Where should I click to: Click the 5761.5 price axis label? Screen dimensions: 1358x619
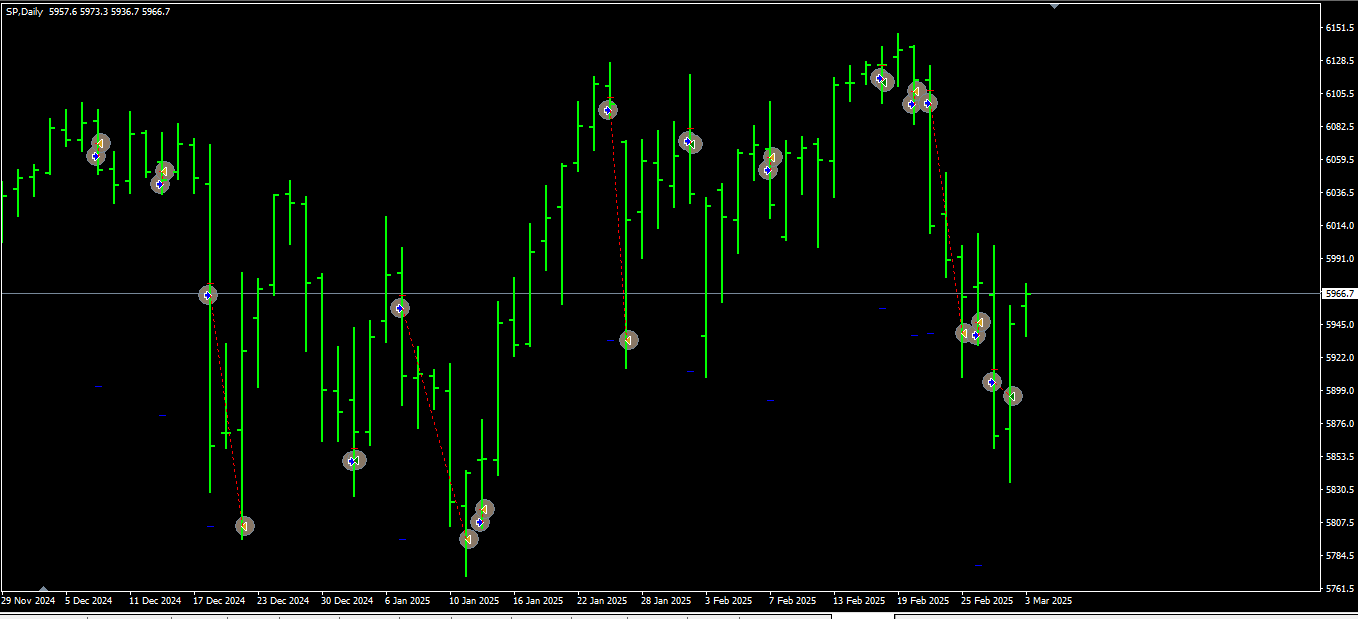point(1339,589)
